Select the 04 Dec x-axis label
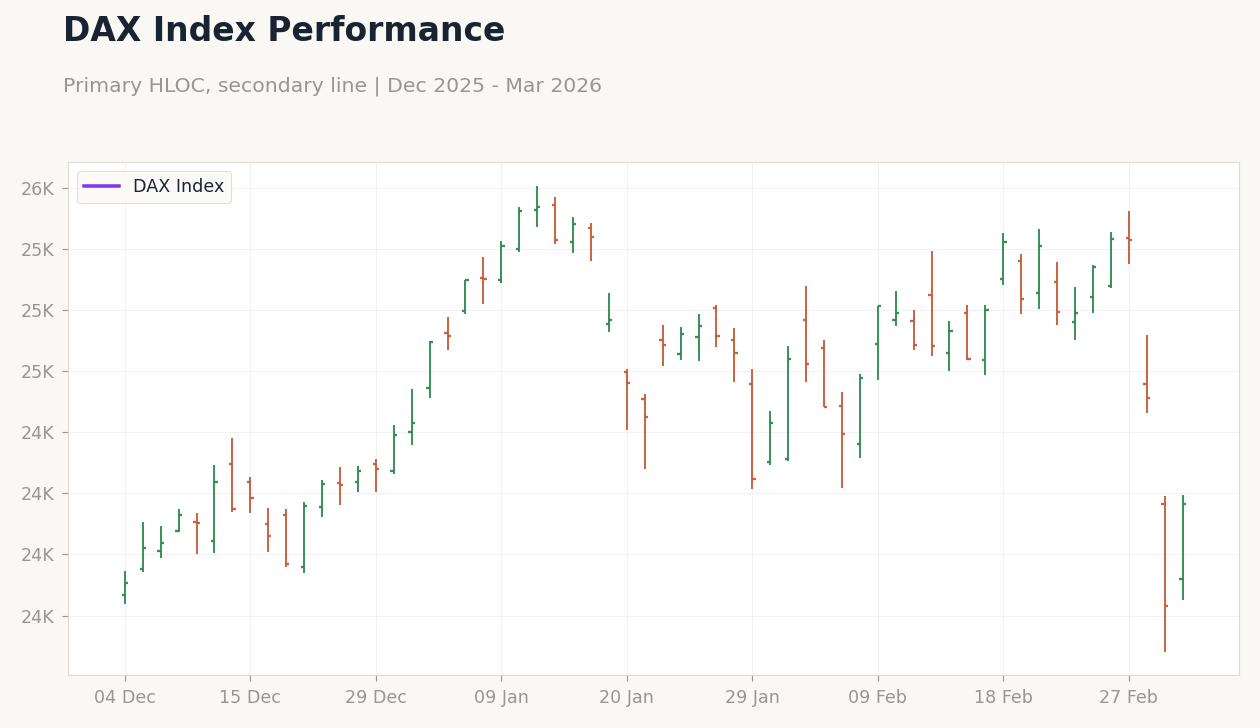The image size is (1260, 728). click(x=125, y=698)
